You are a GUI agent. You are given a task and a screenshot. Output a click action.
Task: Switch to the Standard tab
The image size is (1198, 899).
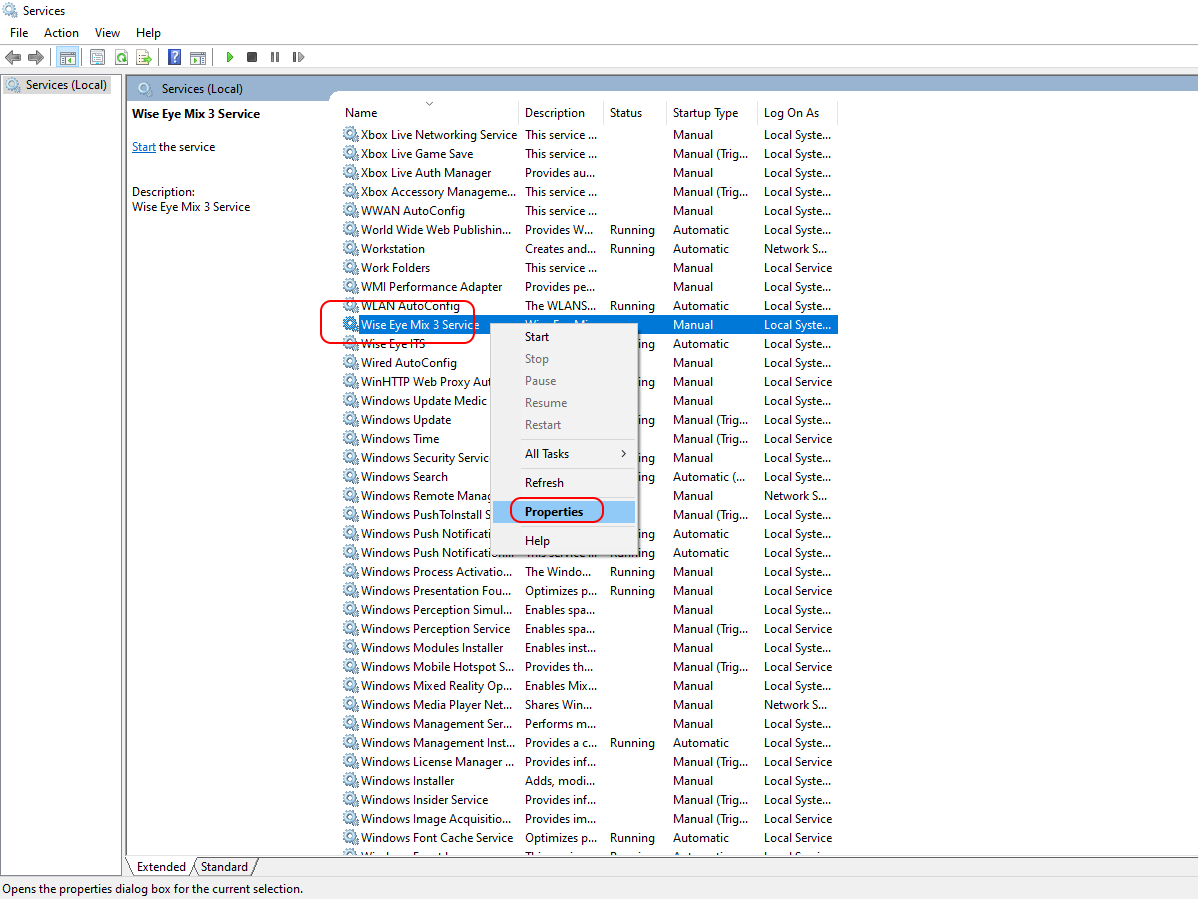[x=224, y=867]
